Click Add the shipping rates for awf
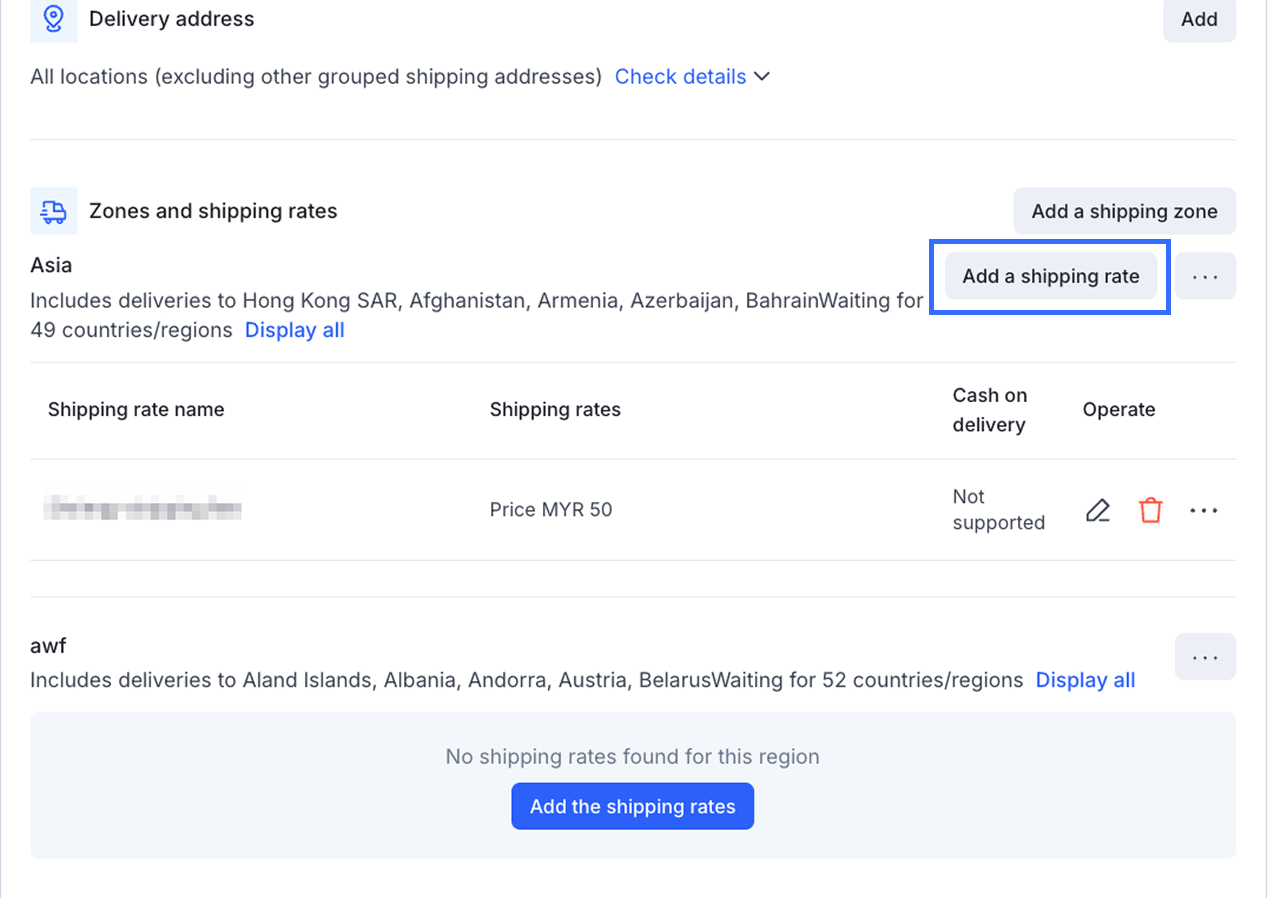Screen dimensions: 1269x899 tap(632, 806)
